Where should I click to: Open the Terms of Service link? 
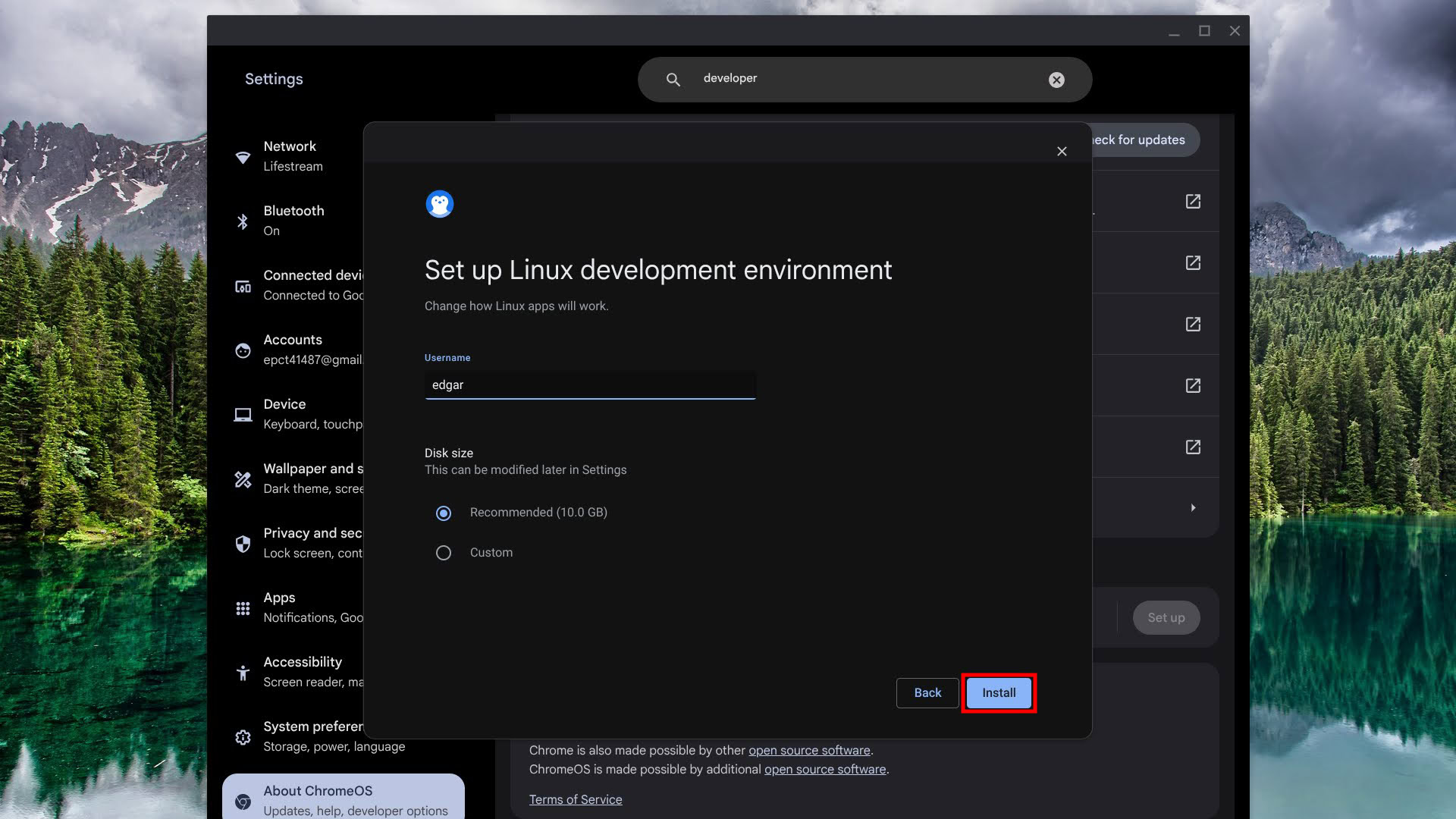575,799
